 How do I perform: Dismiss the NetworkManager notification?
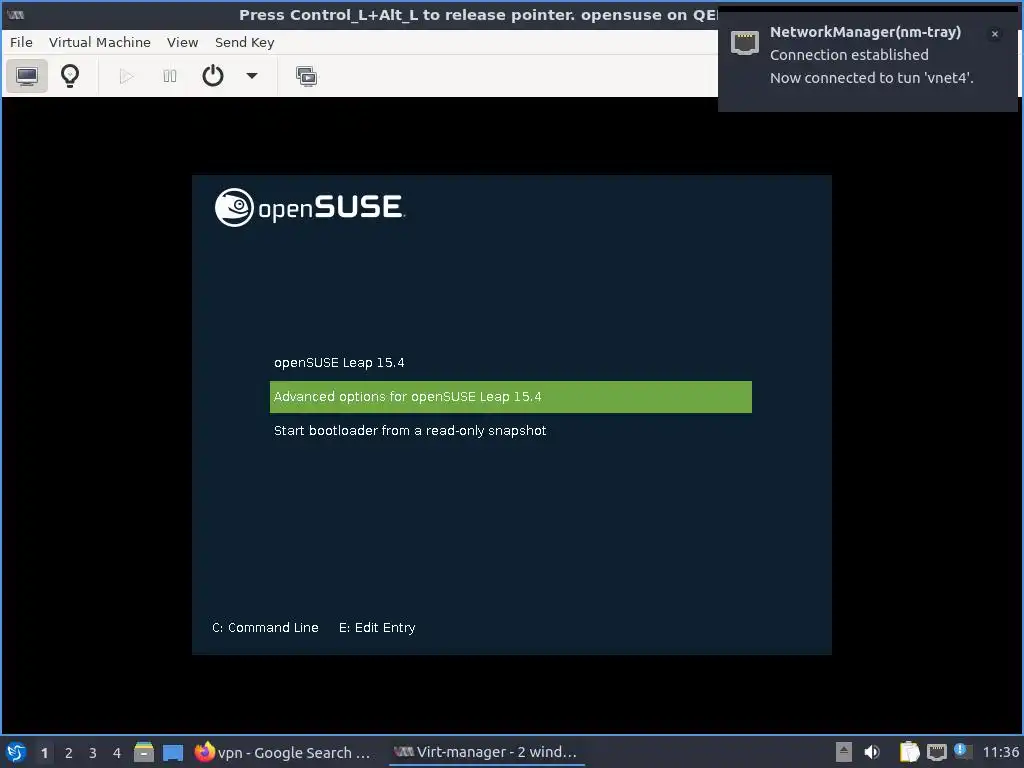click(995, 34)
